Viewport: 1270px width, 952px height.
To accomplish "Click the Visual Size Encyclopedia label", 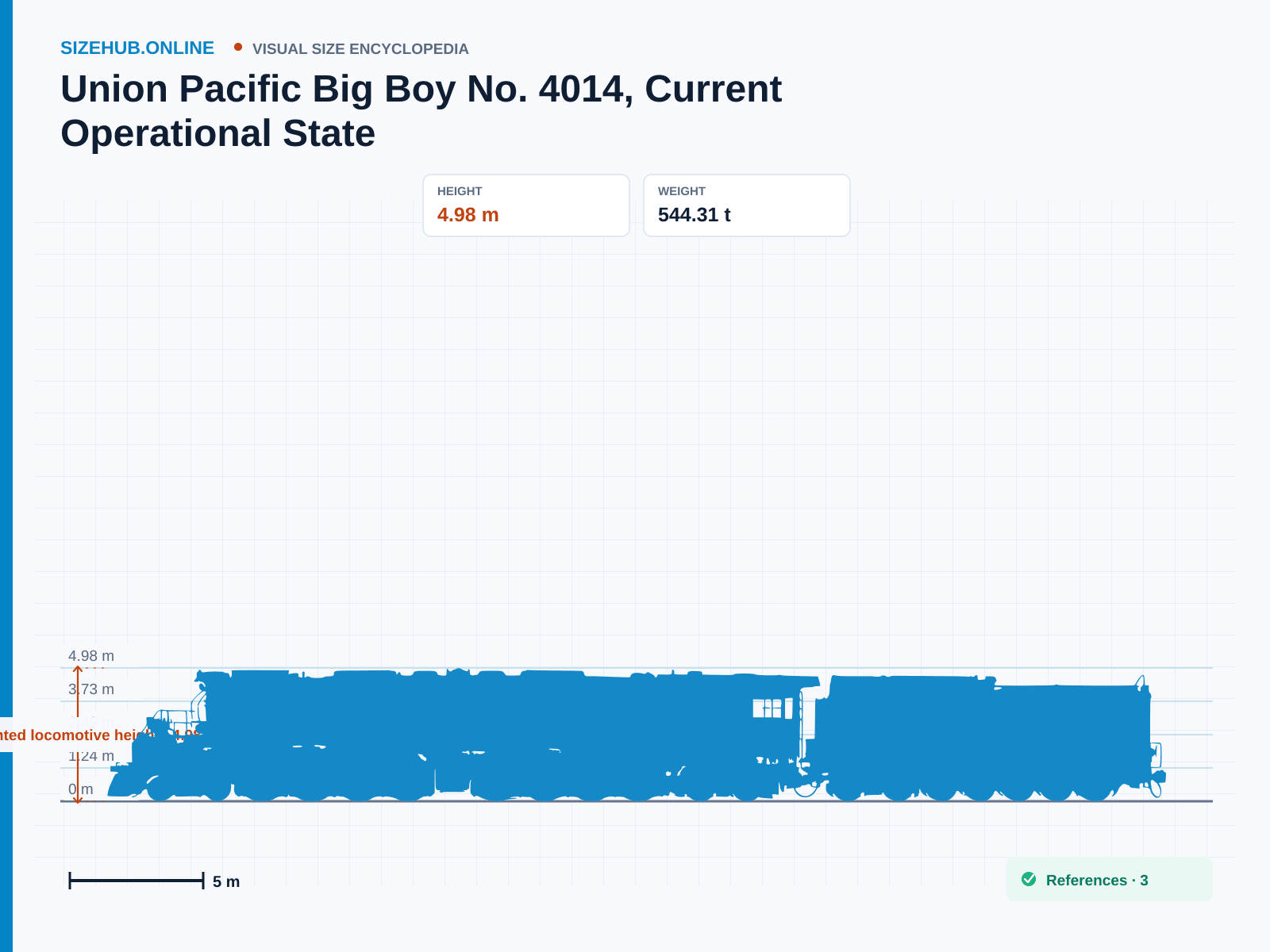I will (x=360, y=49).
